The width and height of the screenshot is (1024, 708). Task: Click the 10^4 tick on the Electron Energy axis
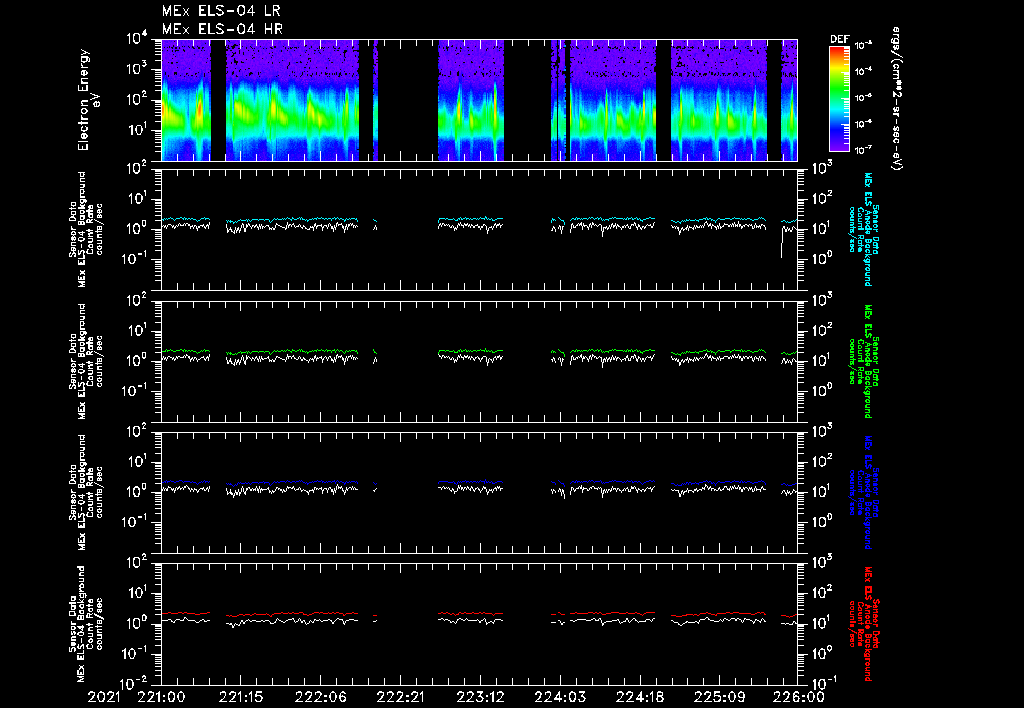[x=137, y=39]
